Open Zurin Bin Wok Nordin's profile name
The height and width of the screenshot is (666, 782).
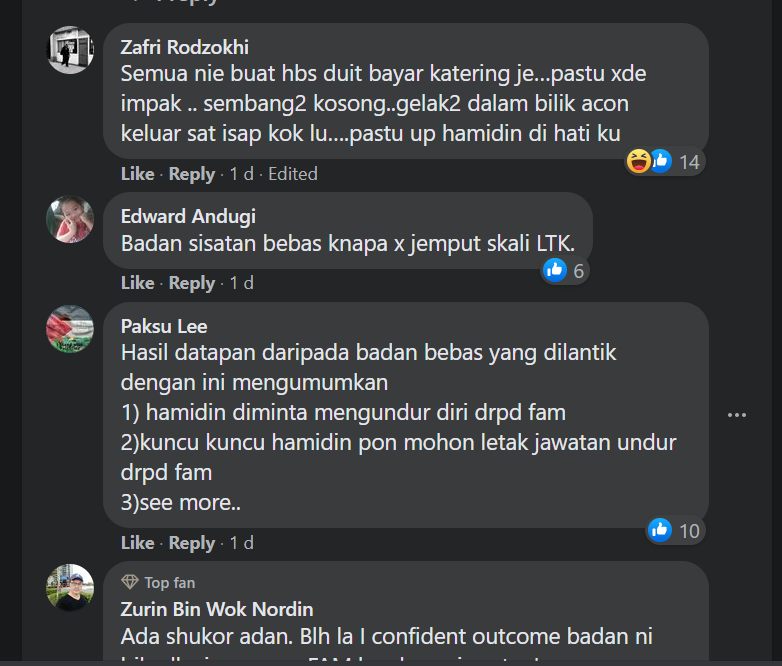tap(217, 609)
